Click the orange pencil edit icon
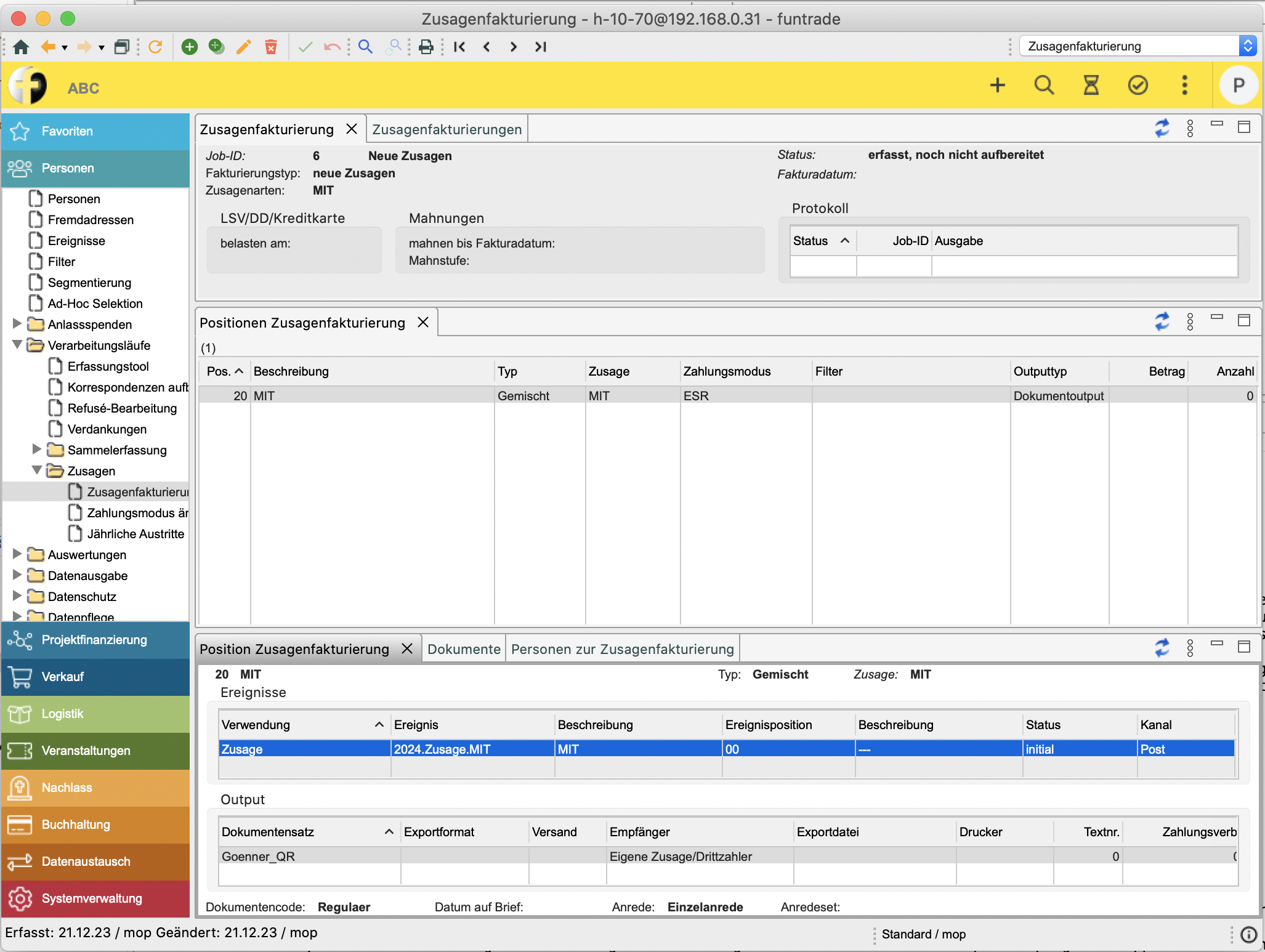 (244, 47)
